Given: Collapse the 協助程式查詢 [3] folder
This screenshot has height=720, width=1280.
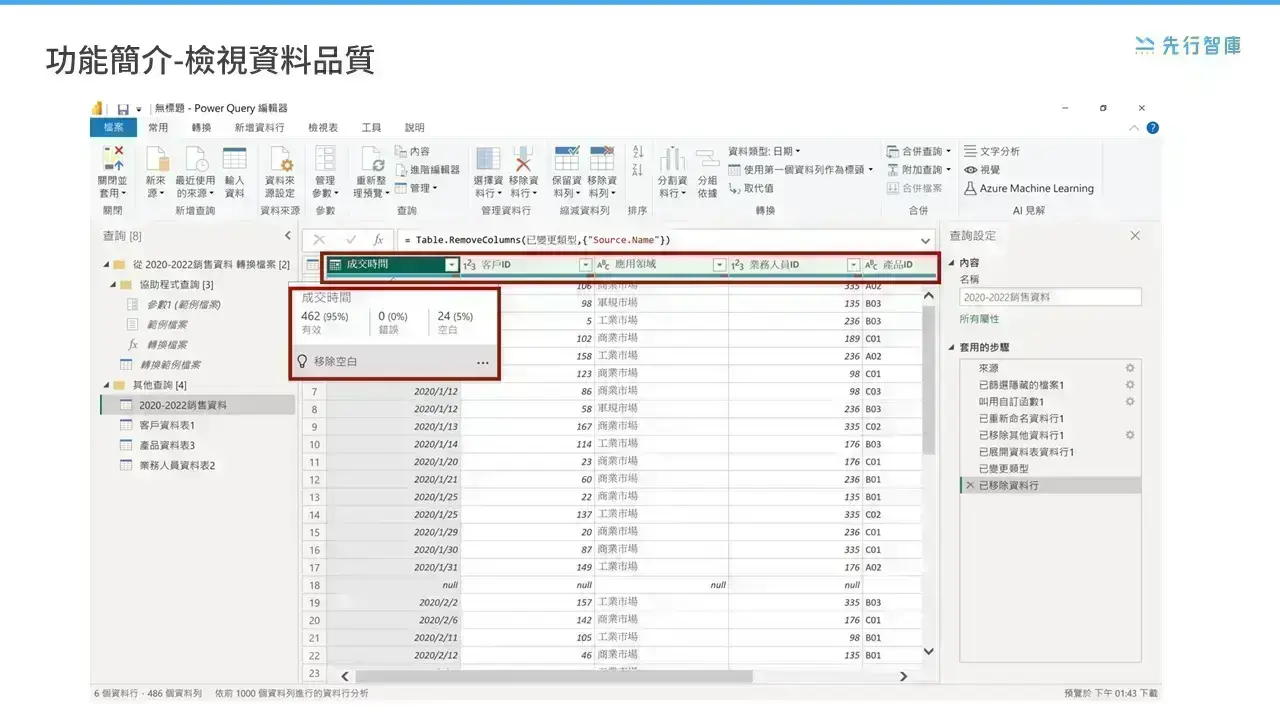Looking at the screenshot, I should click(113, 285).
